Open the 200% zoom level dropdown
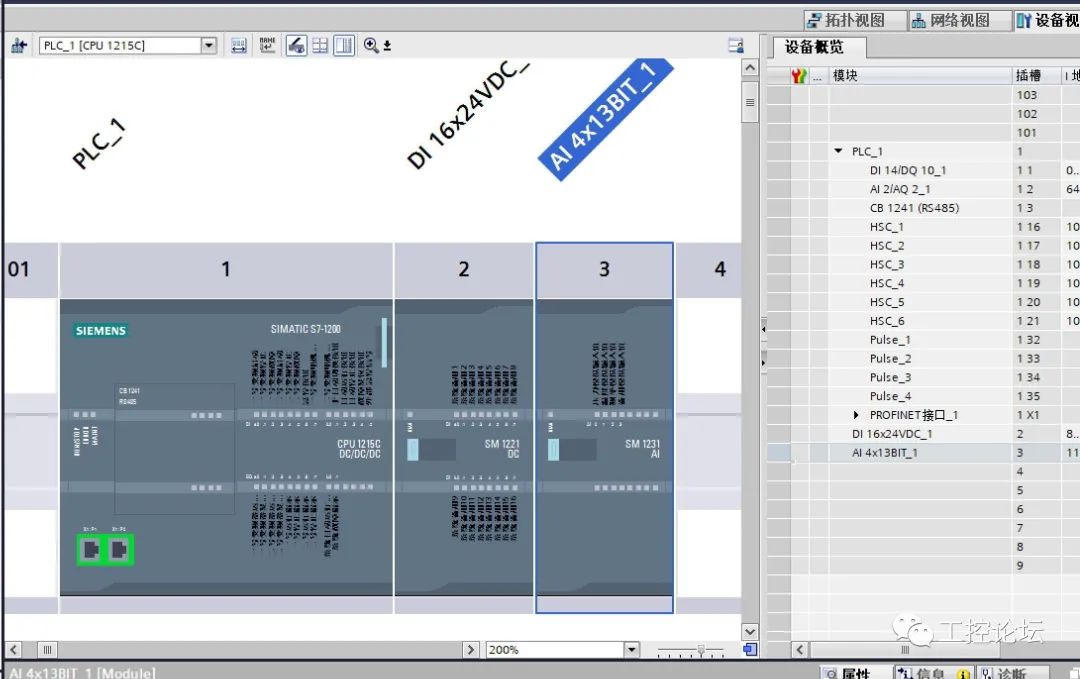 [632, 649]
